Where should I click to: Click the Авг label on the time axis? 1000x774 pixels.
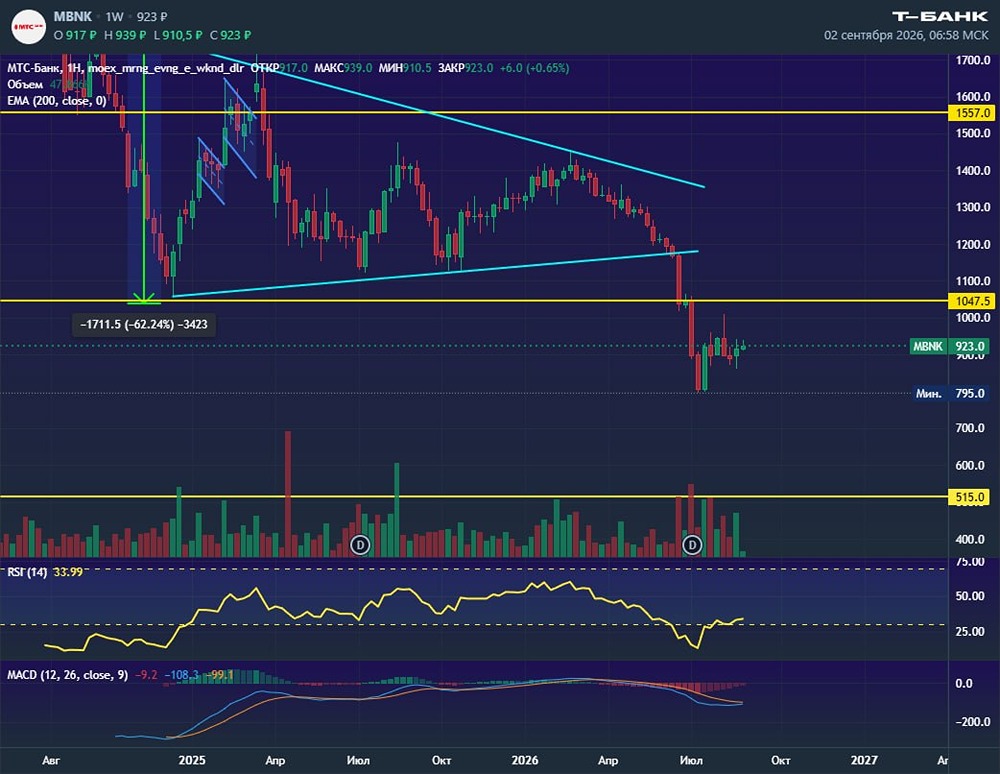(x=51, y=760)
